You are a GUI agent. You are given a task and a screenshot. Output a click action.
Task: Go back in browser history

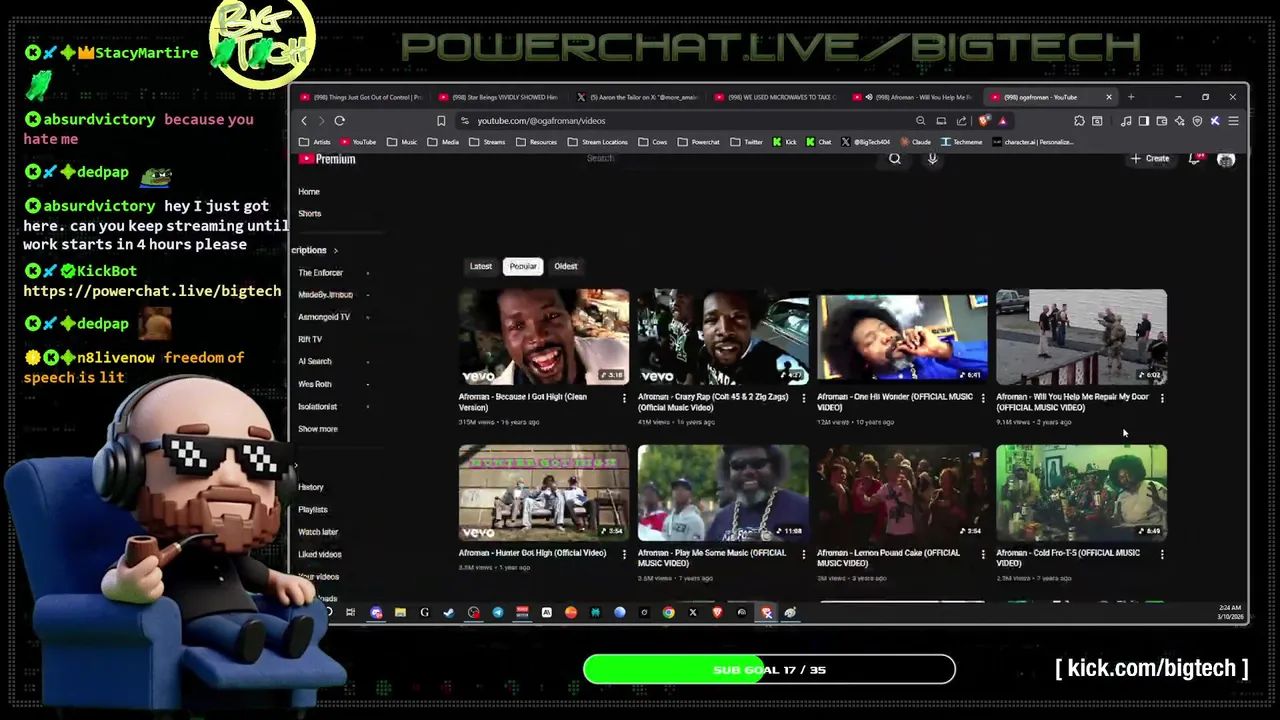[x=304, y=121]
